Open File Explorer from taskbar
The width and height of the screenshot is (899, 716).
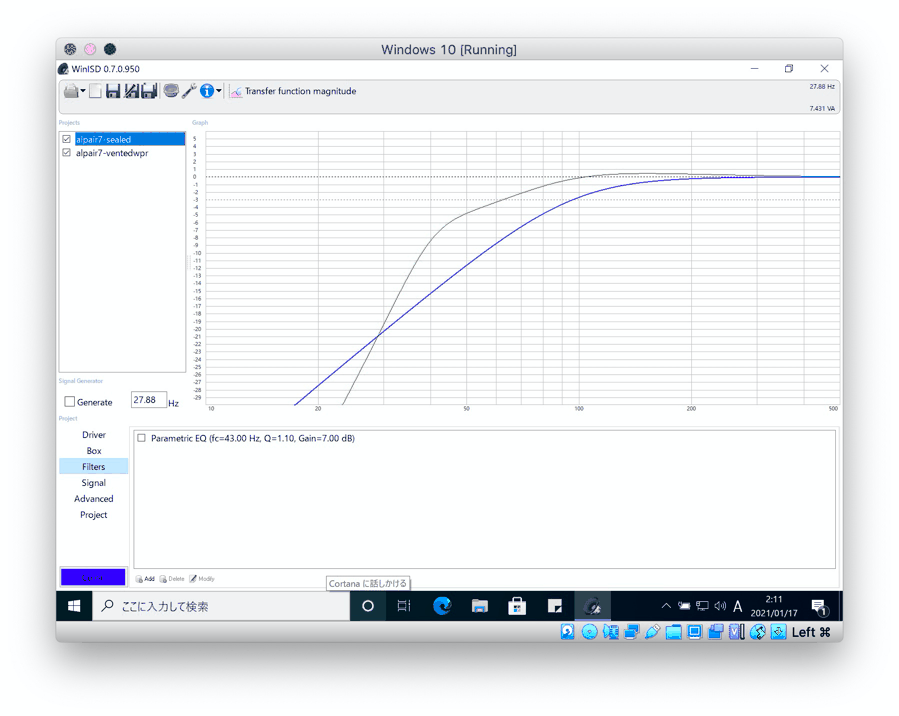479,606
